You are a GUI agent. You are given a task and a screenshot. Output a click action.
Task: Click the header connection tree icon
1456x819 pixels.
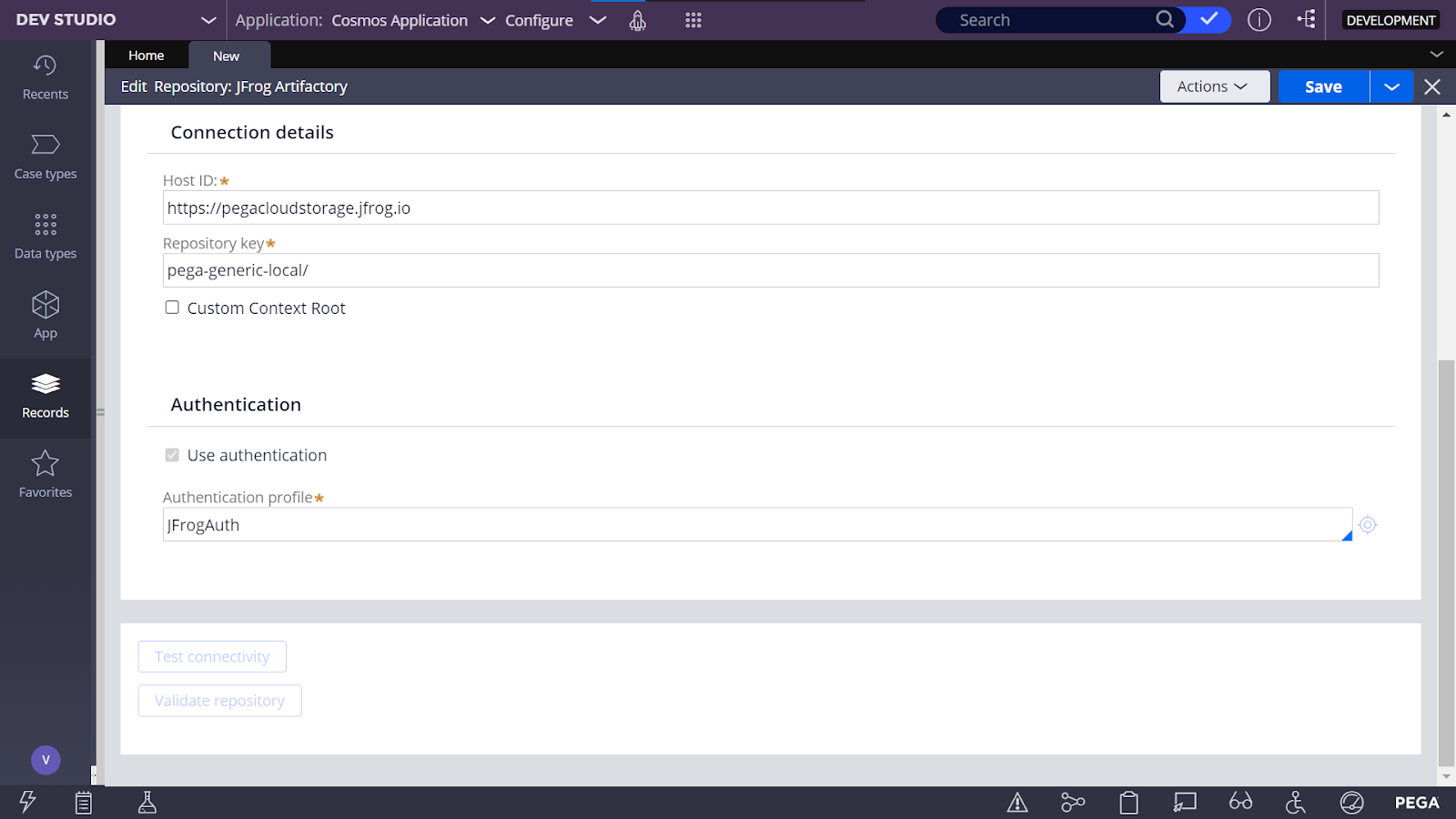click(1306, 19)
